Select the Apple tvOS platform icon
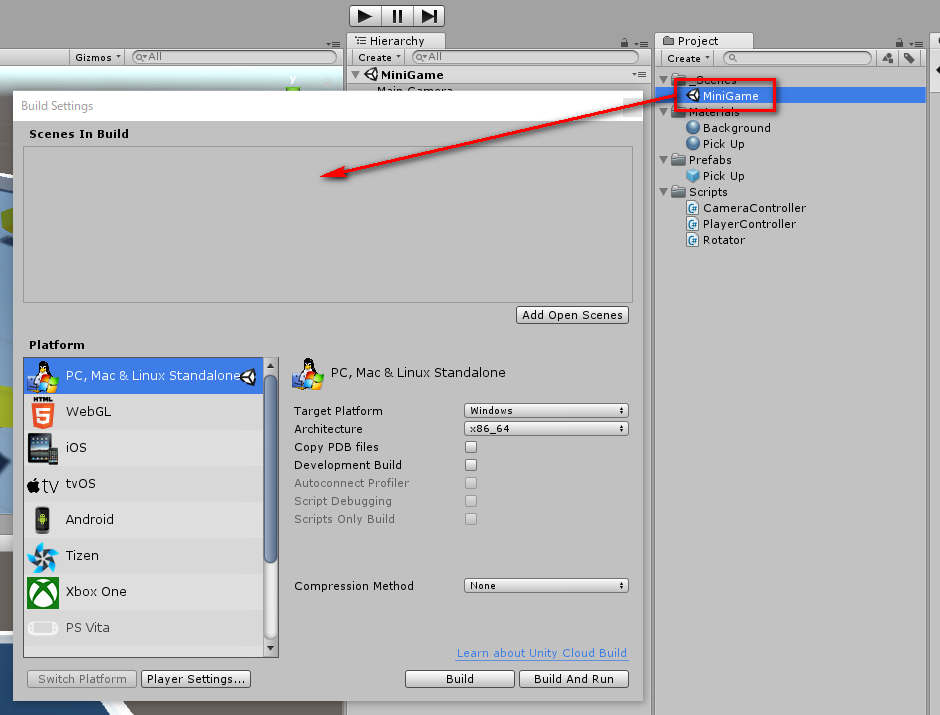This screenshot has width=940, height=715. point(43,484)
